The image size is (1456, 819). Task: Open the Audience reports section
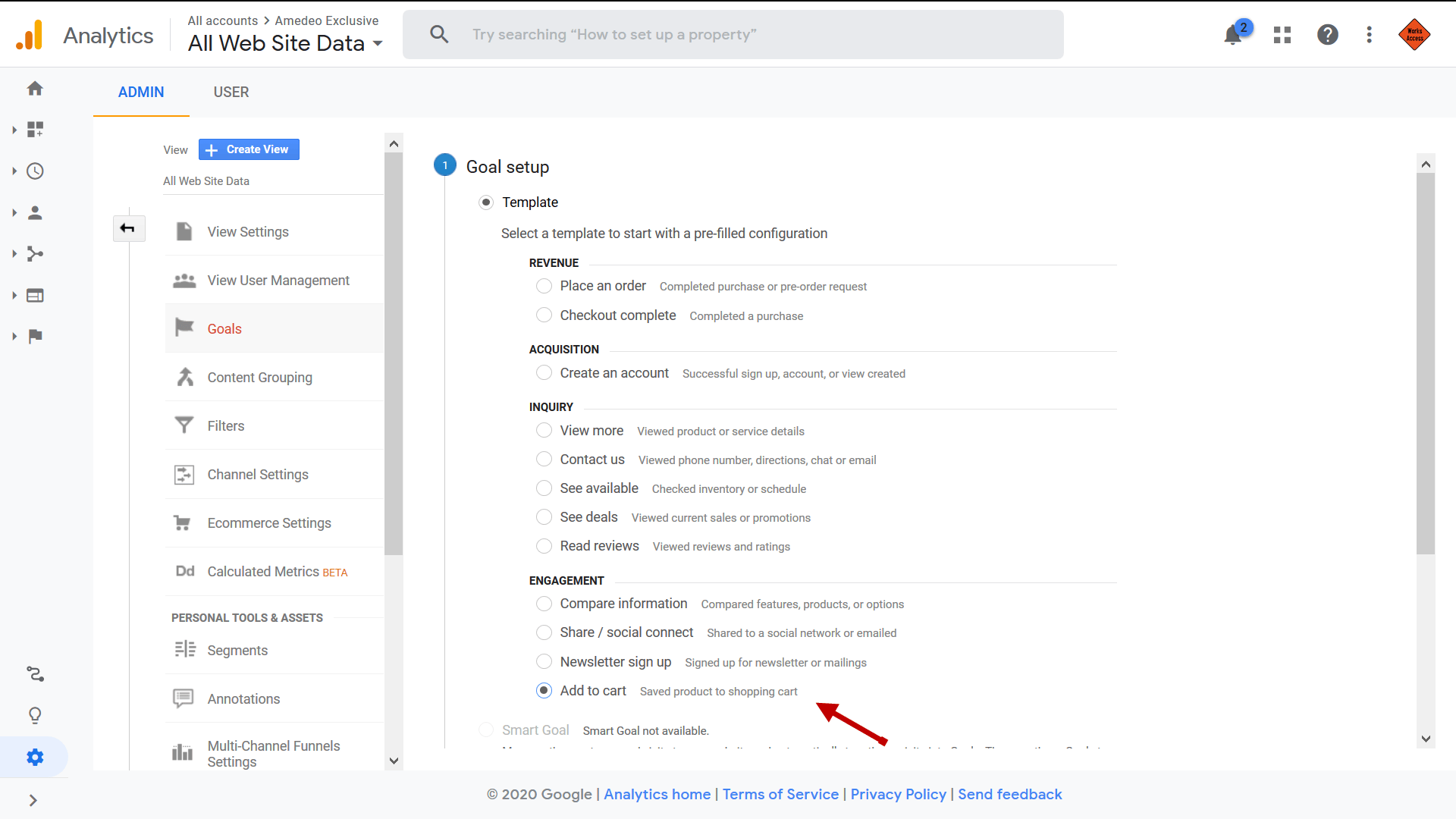35,213
